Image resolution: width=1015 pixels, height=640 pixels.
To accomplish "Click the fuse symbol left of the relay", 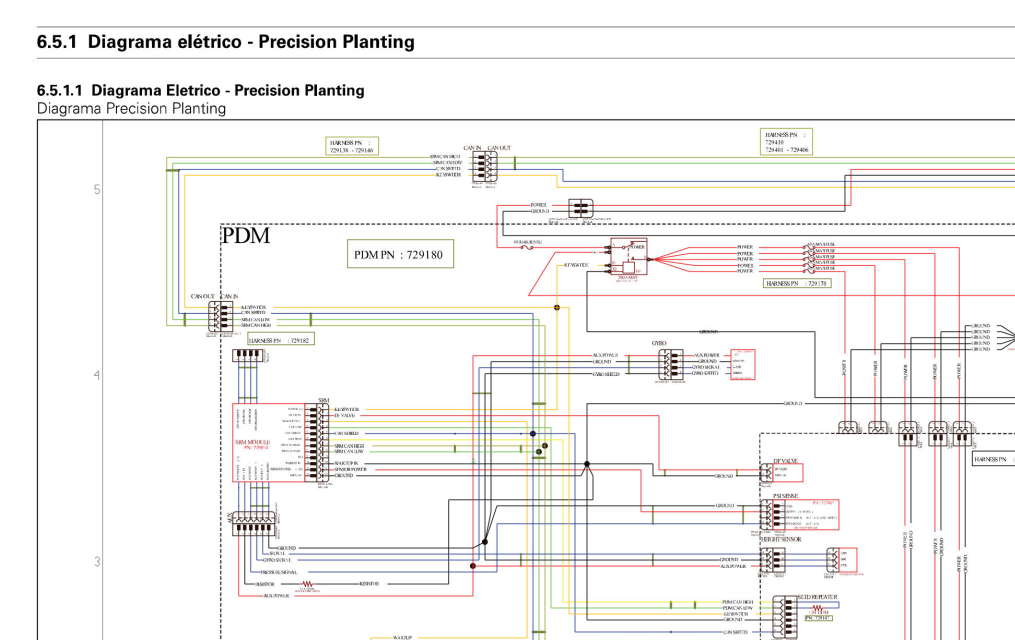I will [x=528, y=247].
